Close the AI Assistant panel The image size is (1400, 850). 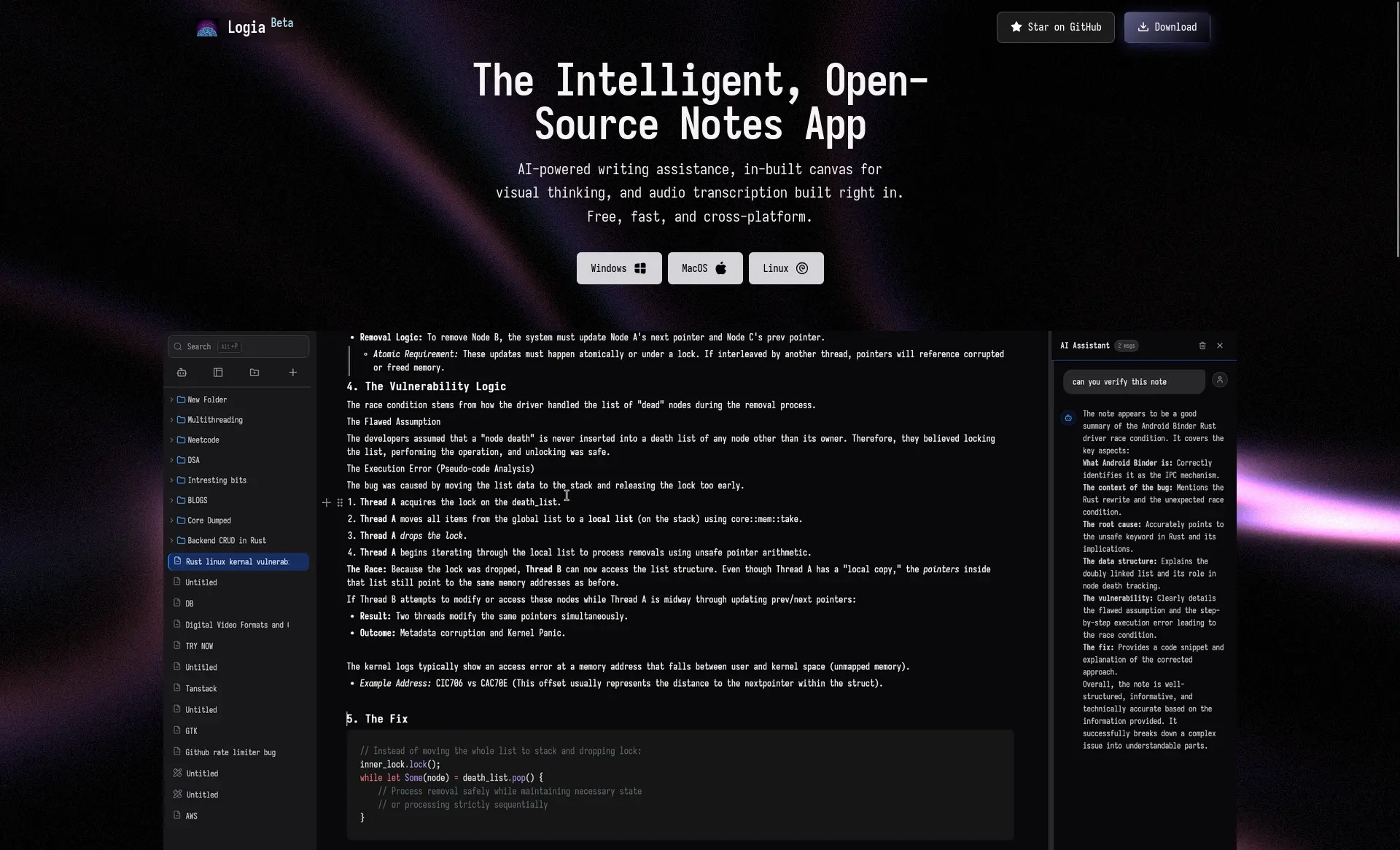click(x=1220, y=346)
